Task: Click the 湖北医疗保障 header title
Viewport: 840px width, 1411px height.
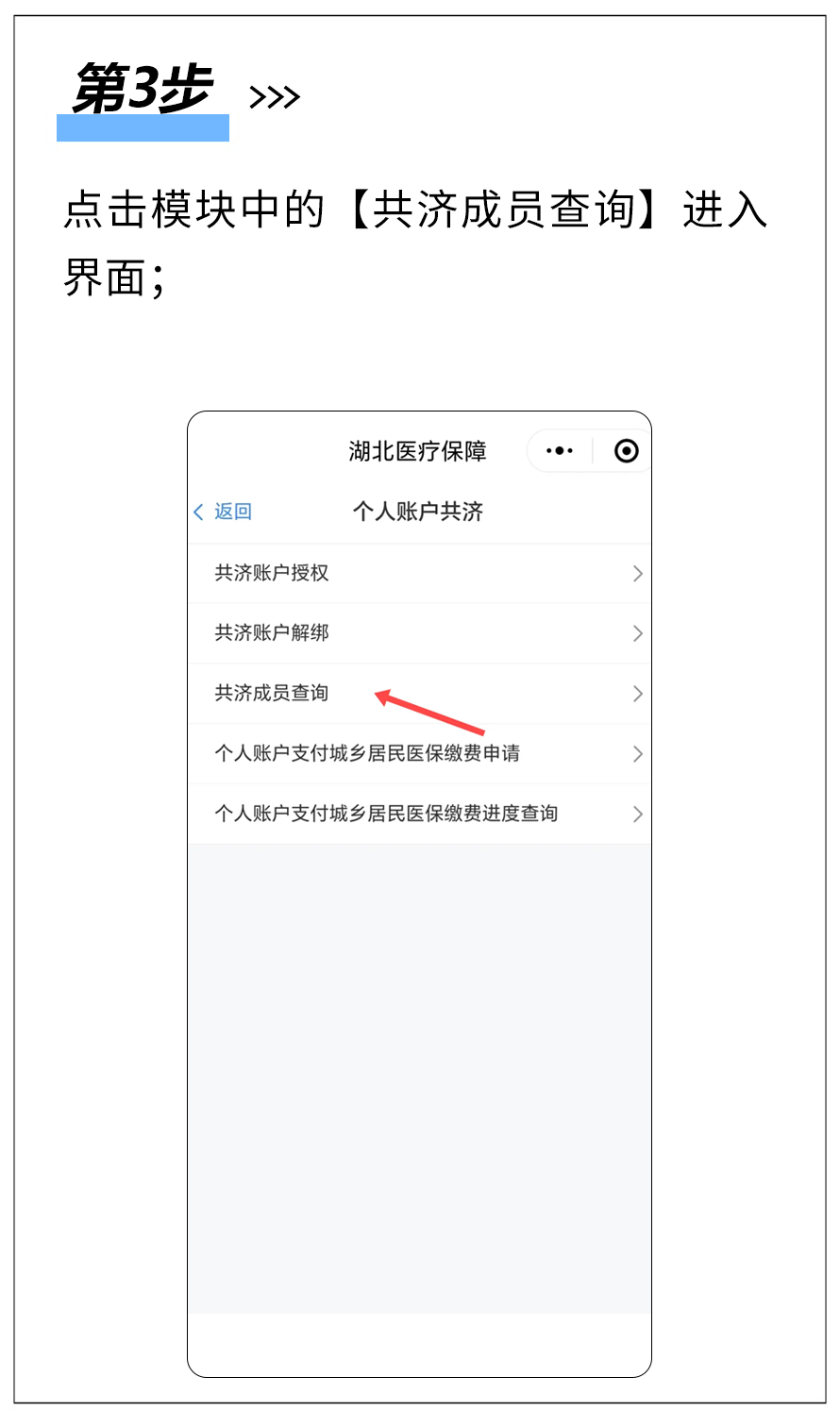Action: [x=418, y=451]
